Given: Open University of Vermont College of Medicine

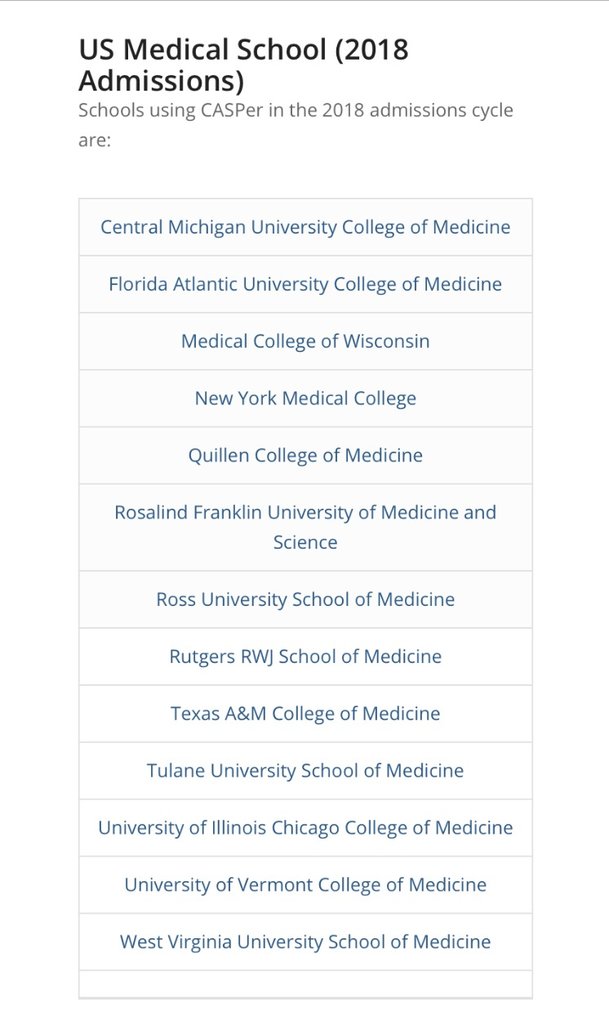Looking at the screenshot, I should coord(305,884).
